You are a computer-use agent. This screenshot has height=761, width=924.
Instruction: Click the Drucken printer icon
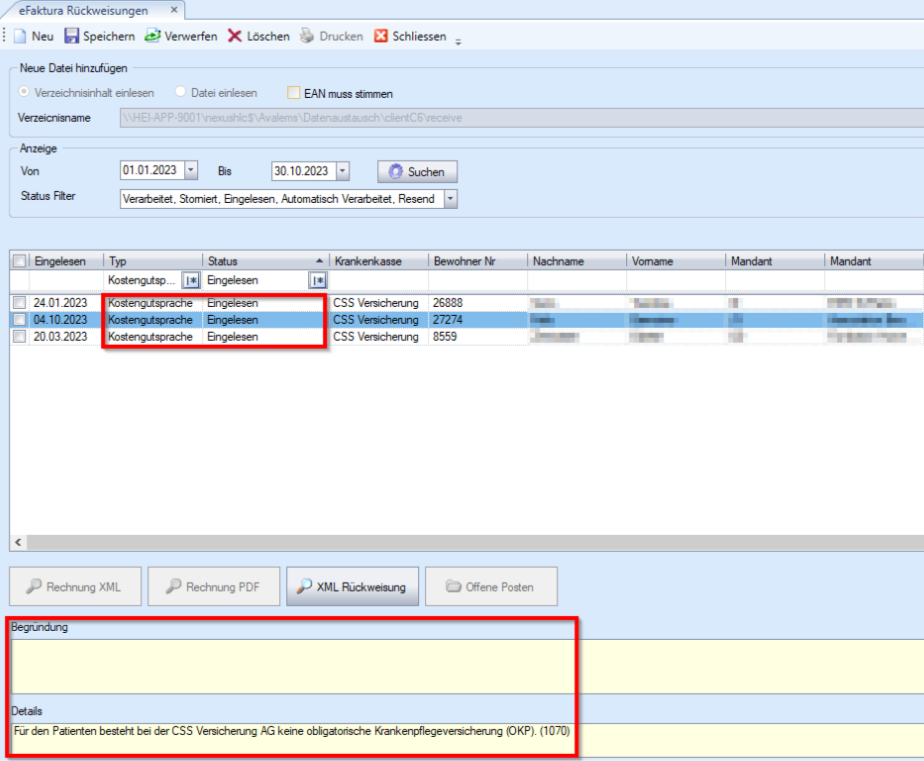pyautogui.click(x=307, y=37)
